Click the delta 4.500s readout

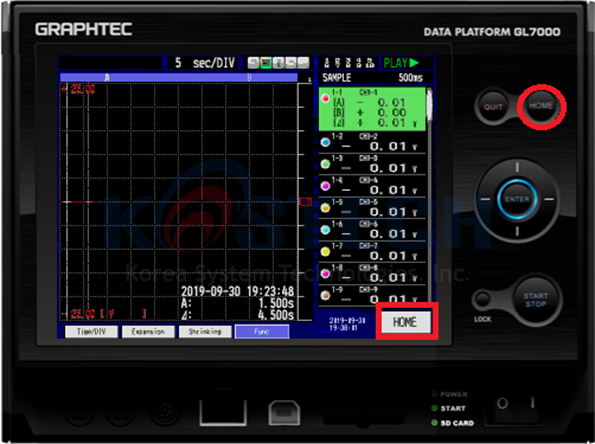pos(238,315)
